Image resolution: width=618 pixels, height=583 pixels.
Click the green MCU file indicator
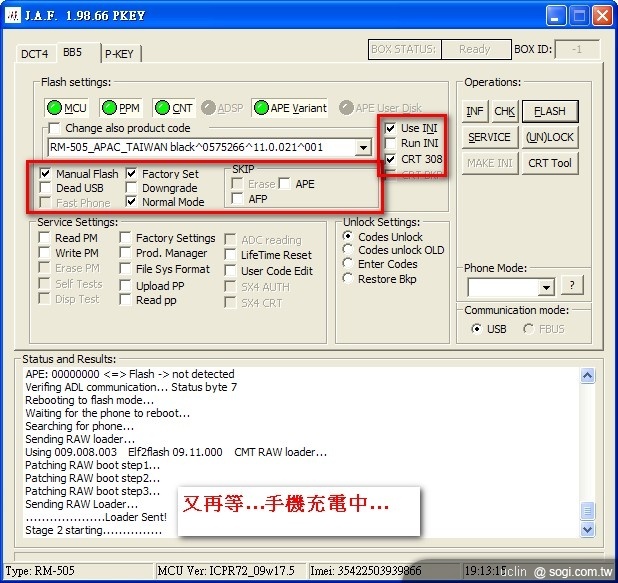(66, 108)
